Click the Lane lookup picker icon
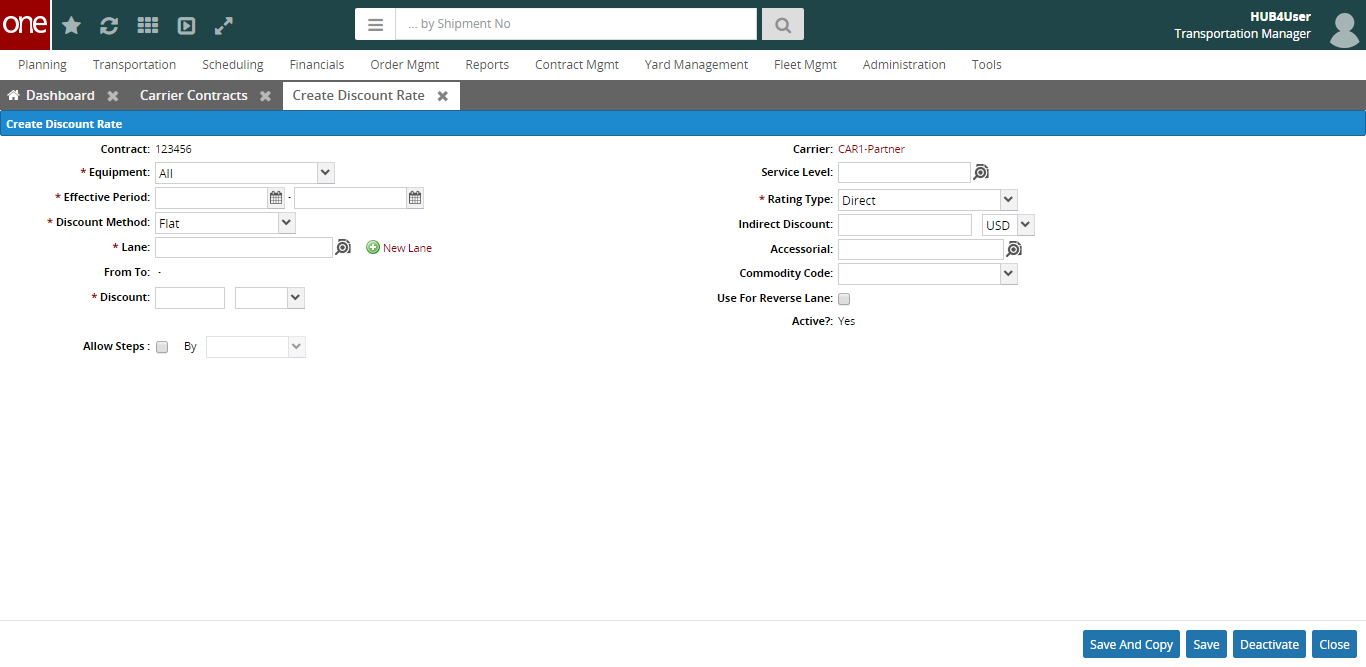The image size is (1366, 667). tap(343, 247)
